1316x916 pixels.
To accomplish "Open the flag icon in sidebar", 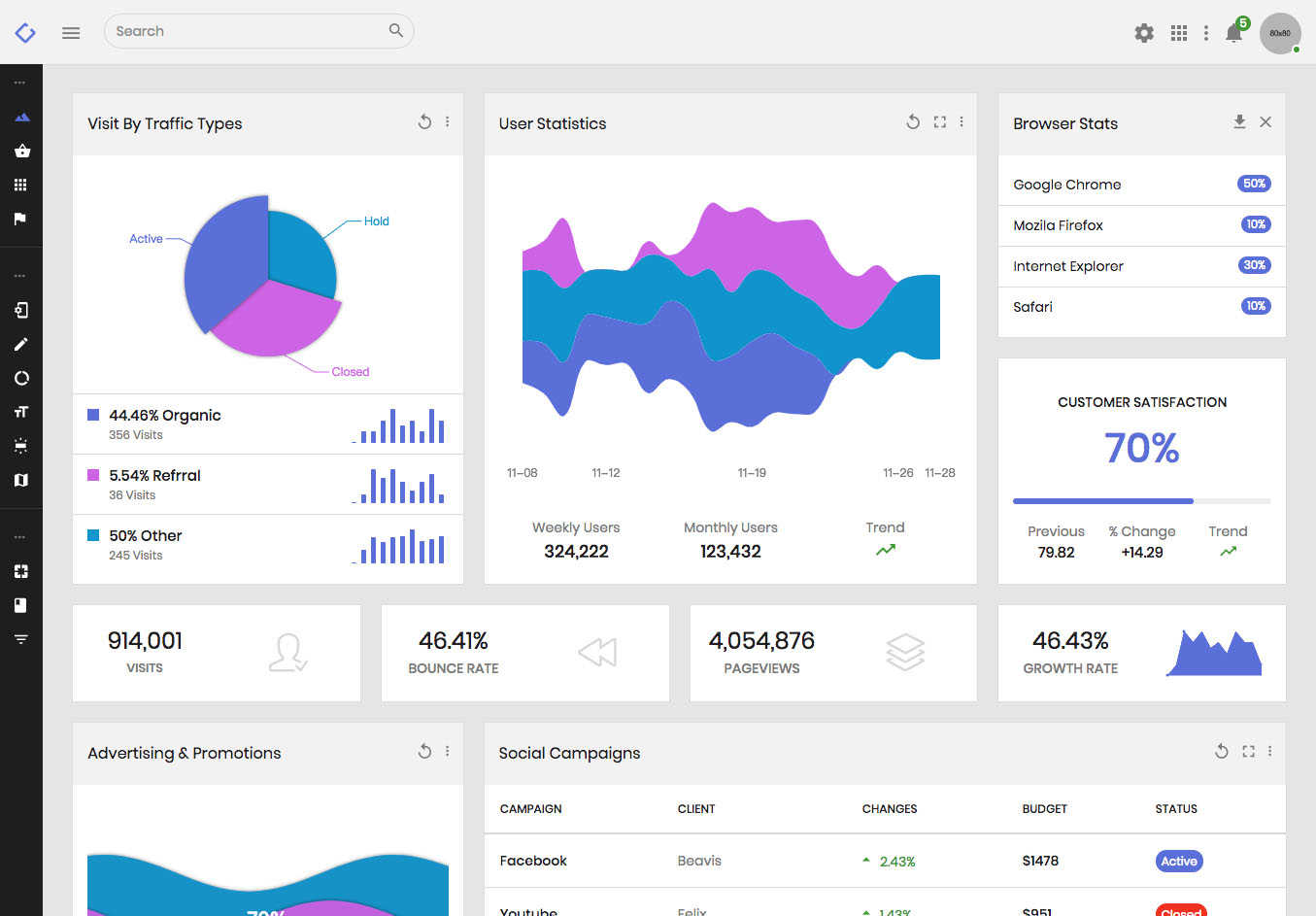I will [x=20, y=219].
